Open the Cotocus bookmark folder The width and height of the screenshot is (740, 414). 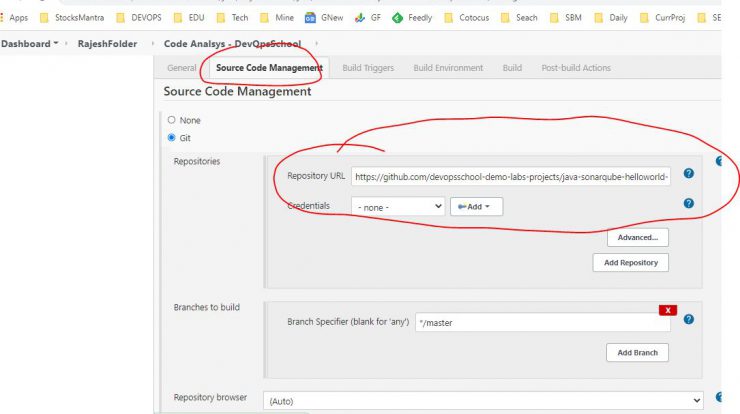(x=467, y=18)
